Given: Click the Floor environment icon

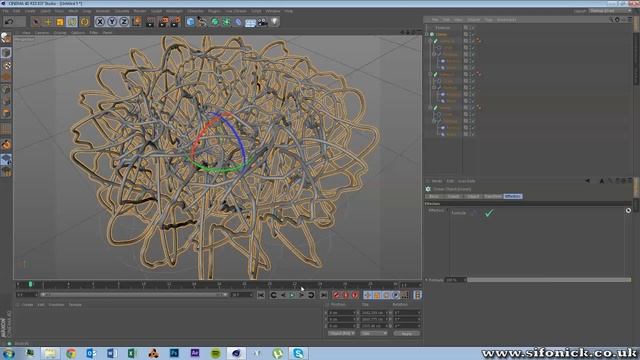Looking at the screenshot, I should [250, 22].
